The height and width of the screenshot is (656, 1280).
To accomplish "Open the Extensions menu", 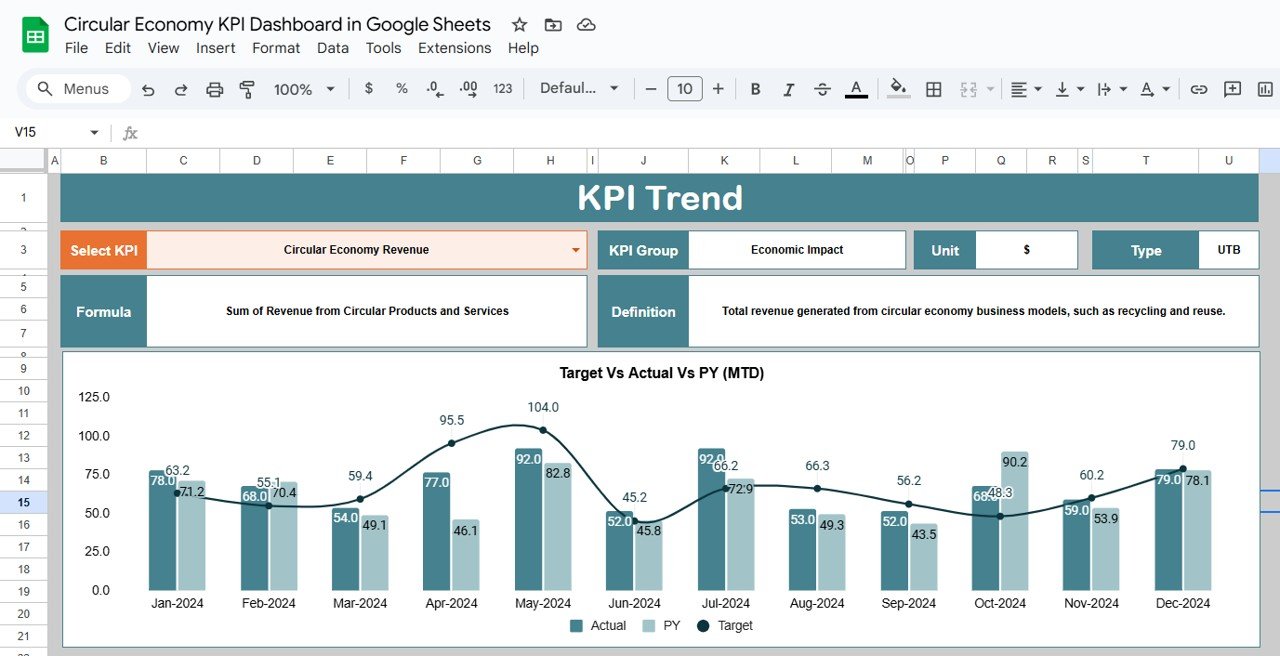I will click(454, 48).
